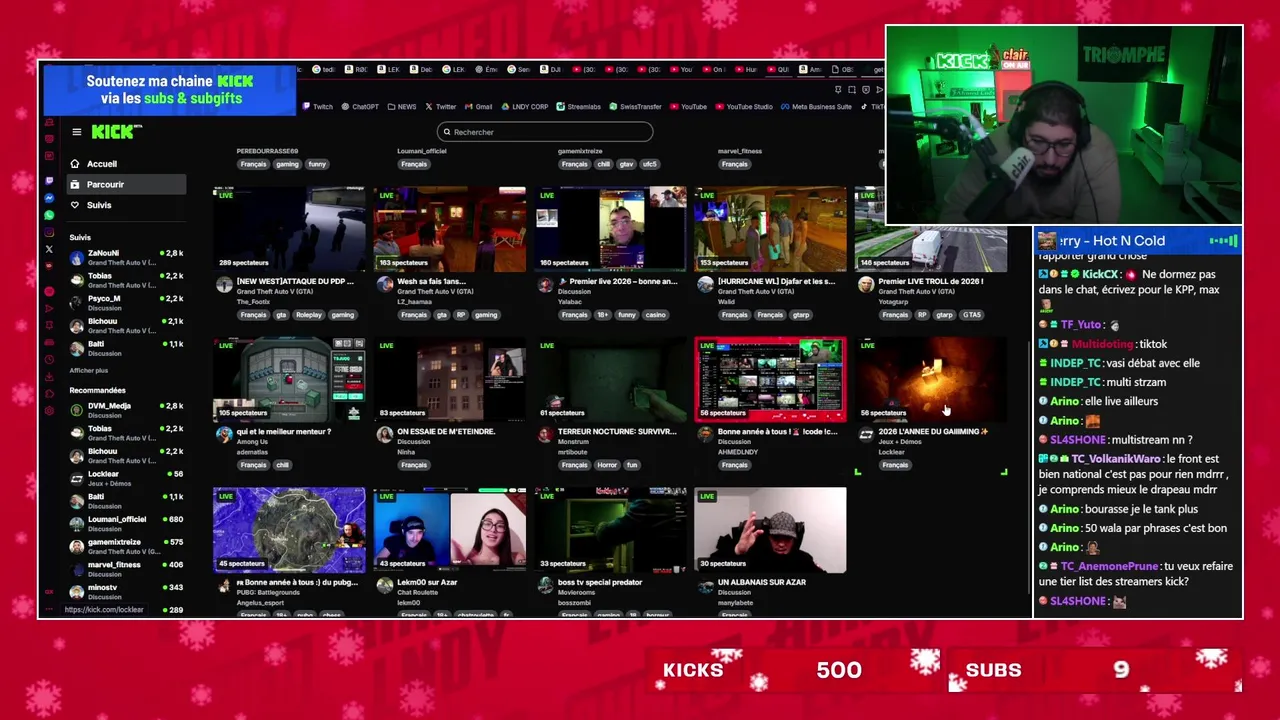Click ZaNouNi avatar in Suivis list

pos(76,258)
